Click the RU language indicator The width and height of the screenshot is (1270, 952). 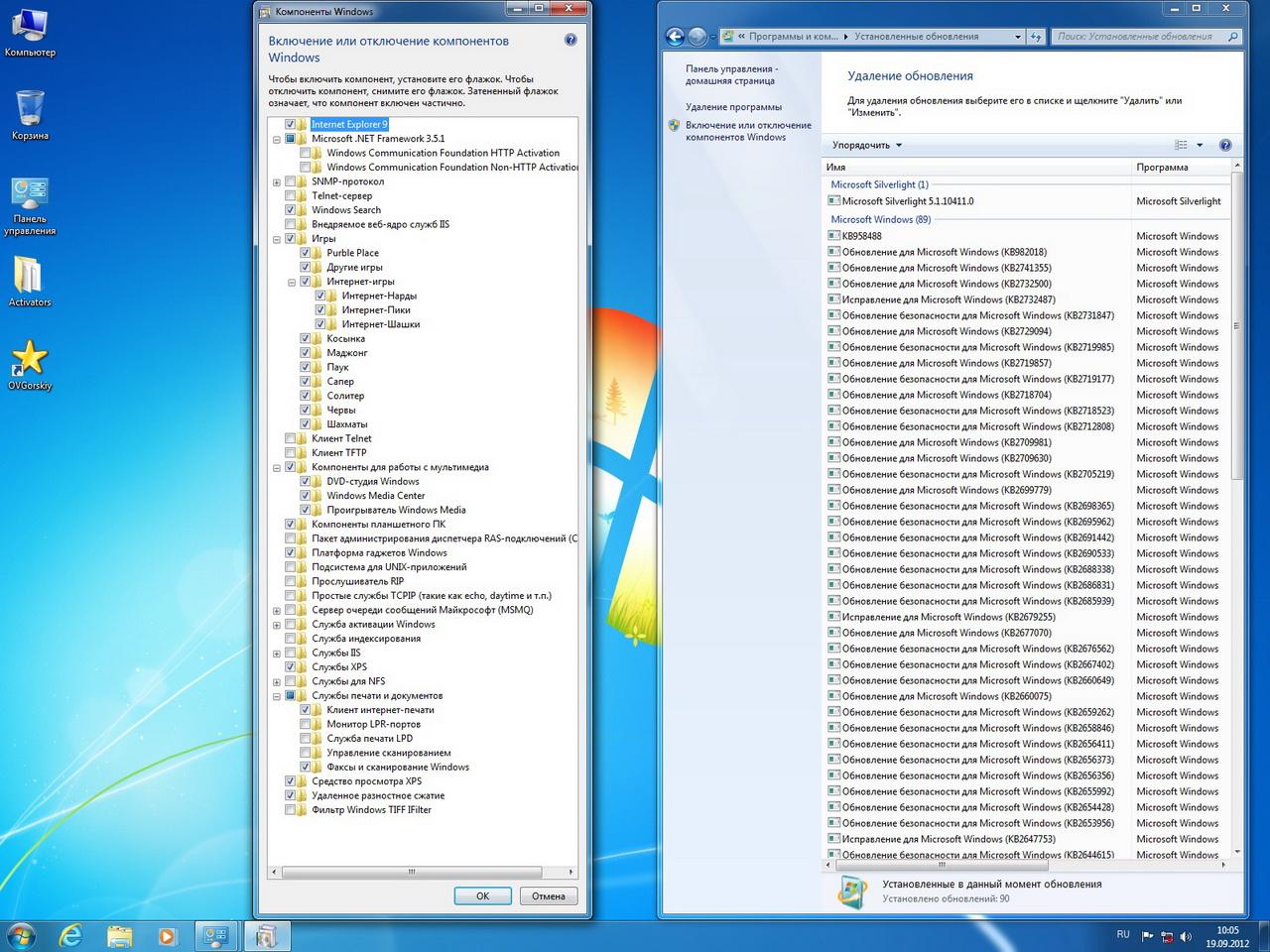[1123, 934]
